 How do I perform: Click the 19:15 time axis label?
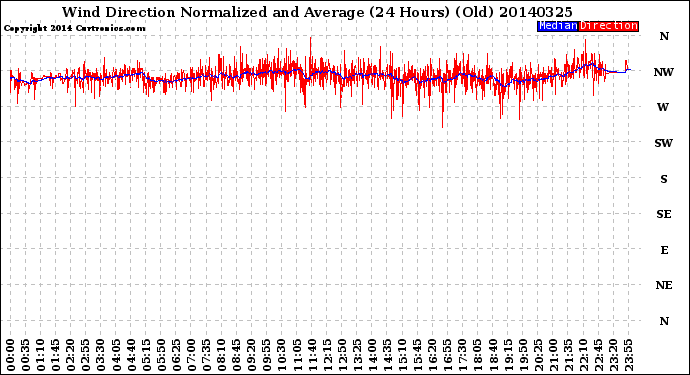pos(508,355)
